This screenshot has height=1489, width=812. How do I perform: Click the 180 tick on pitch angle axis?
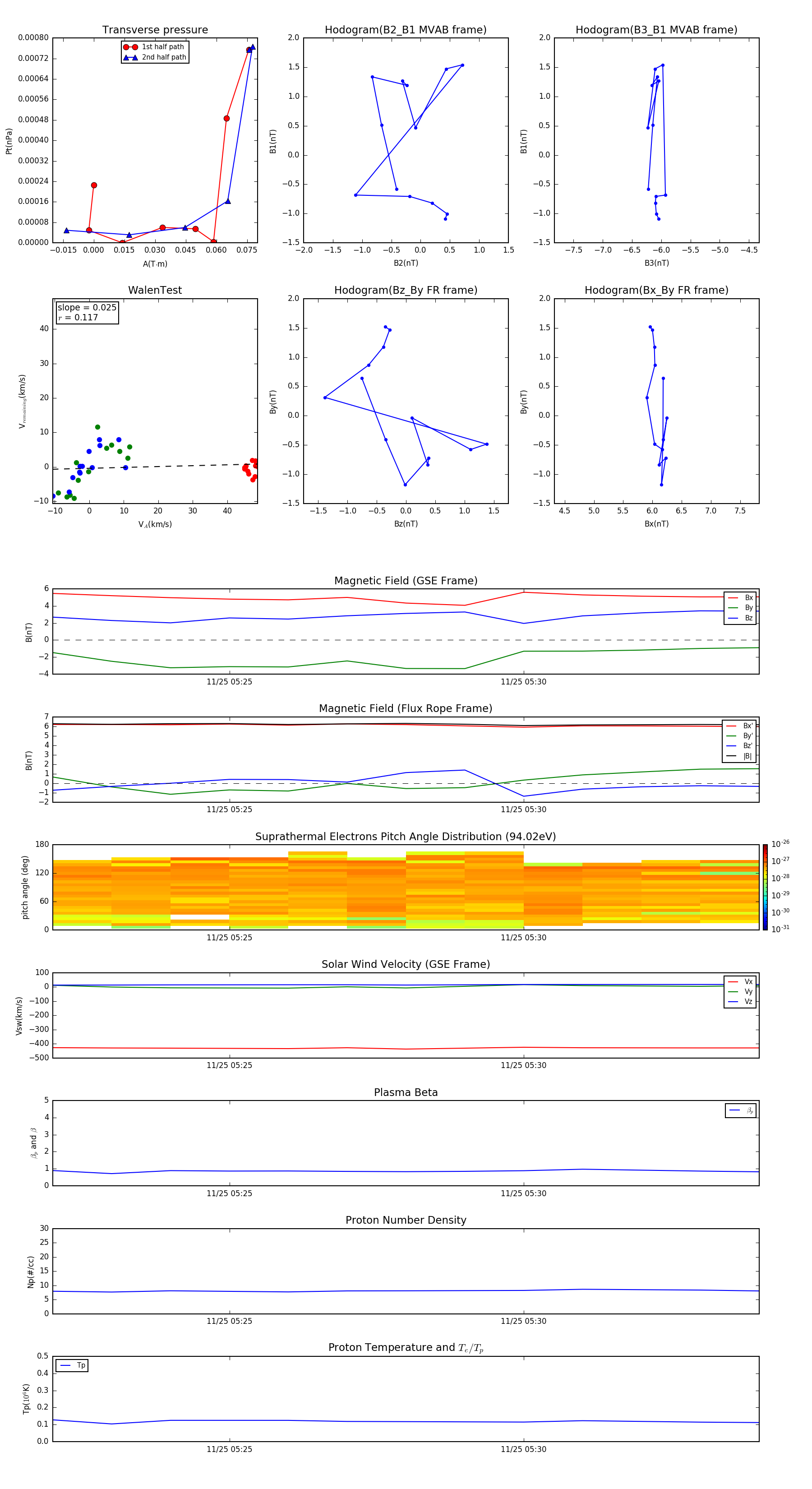tap(42, 845)
